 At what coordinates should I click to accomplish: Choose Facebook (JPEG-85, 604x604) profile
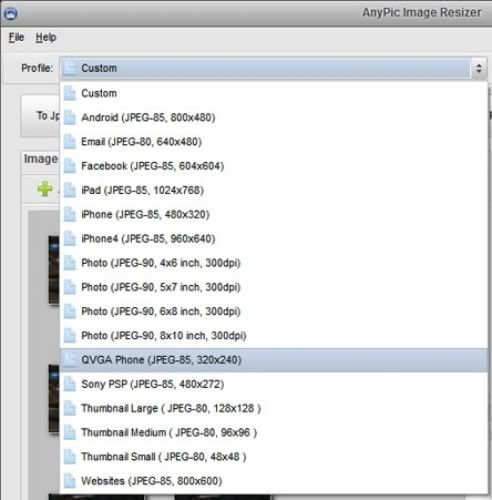pyautogui.click(x=274, y=166)
